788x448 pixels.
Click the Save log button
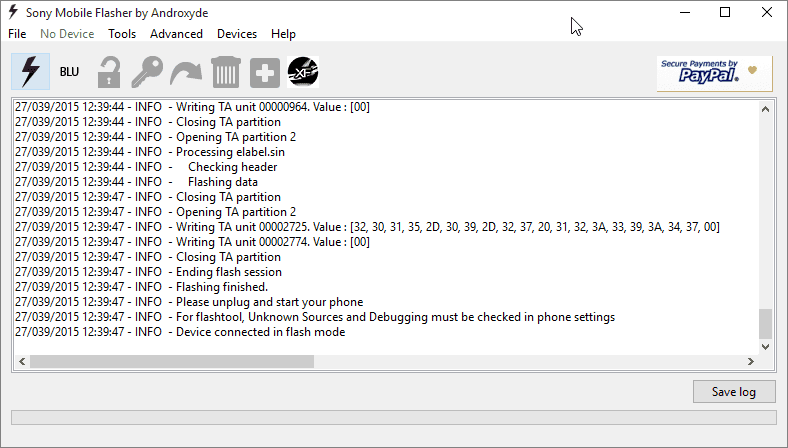[734, 392]
